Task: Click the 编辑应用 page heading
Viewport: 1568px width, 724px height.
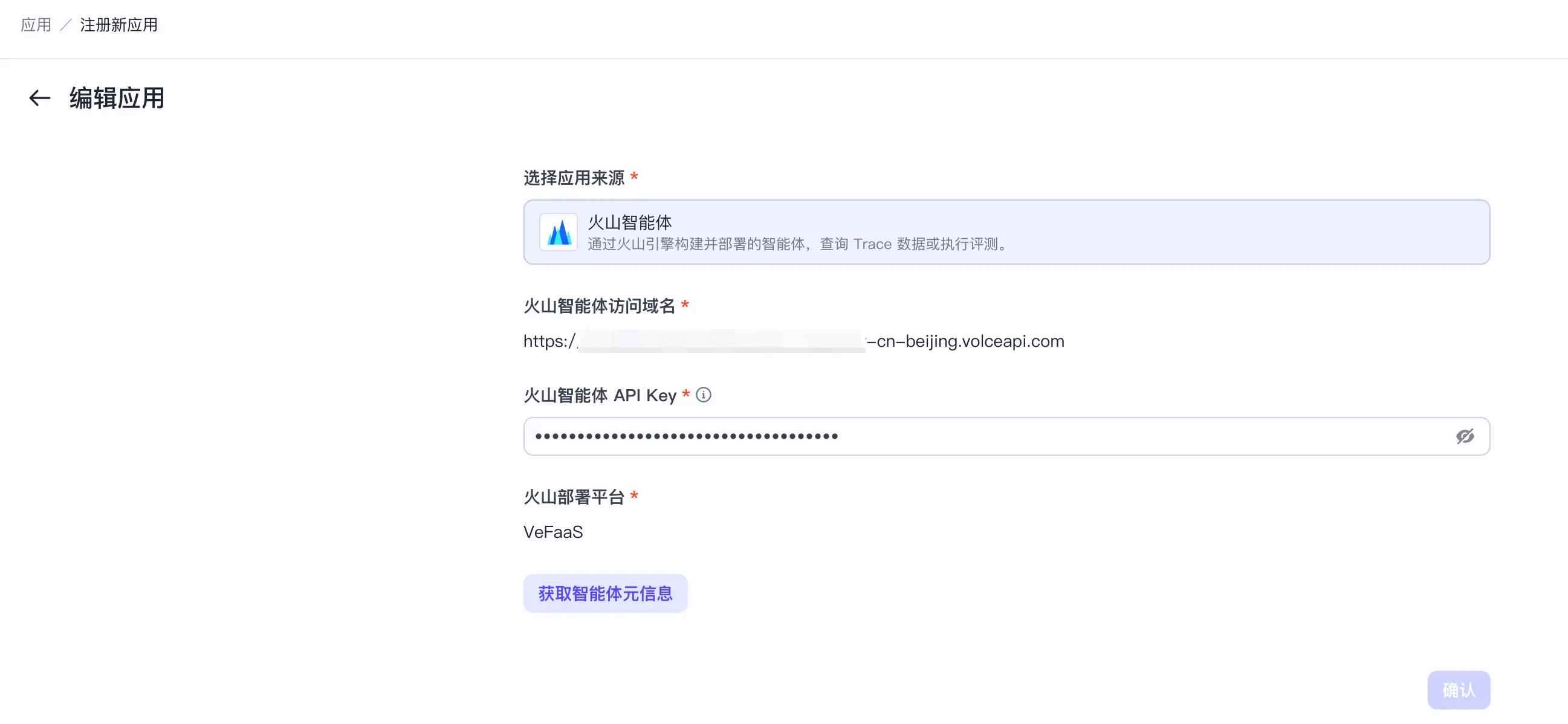Action: click(117, 98)
